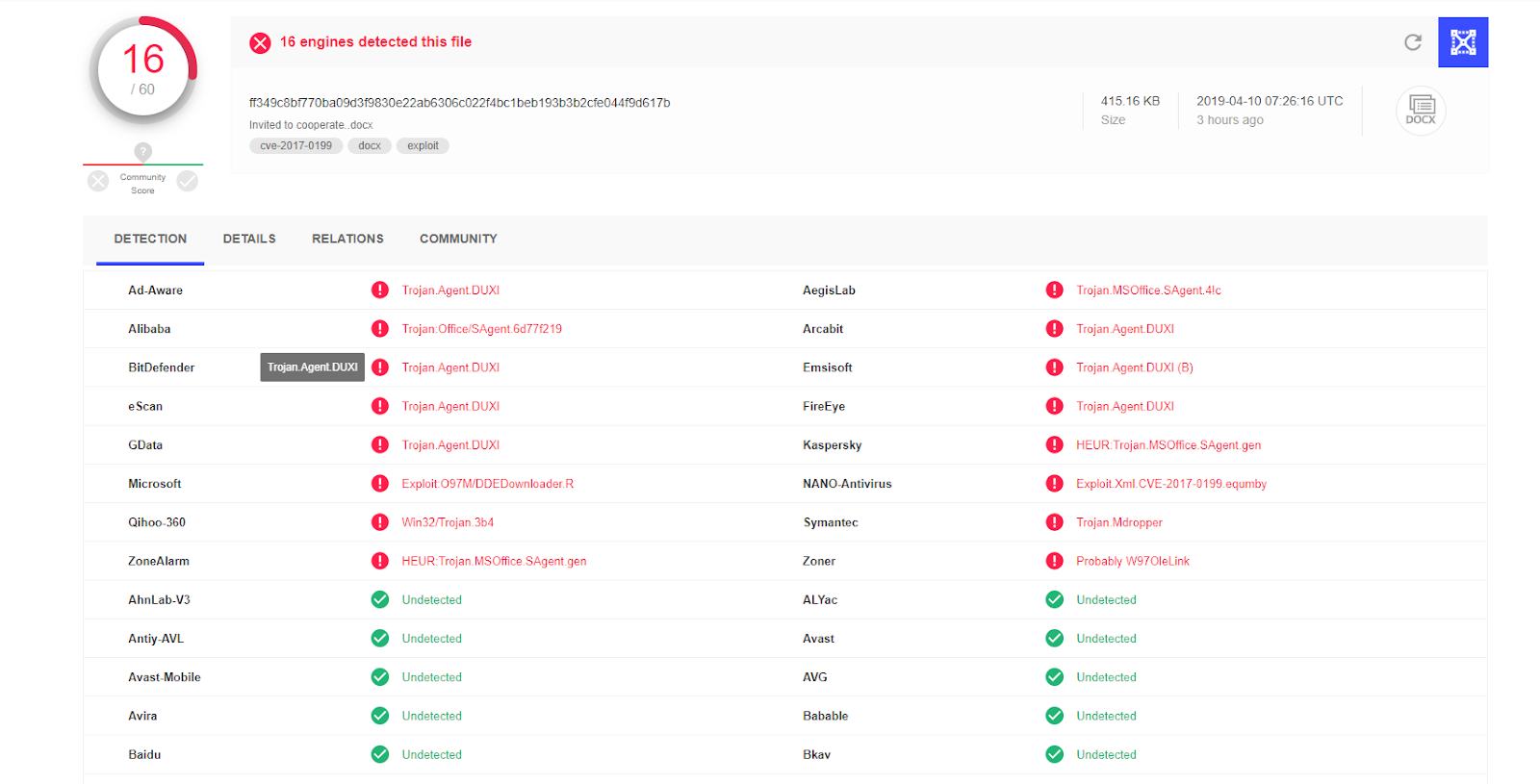This screenshot has width=1540, height=784.
Task: Click alert icon in Symantec row
Action: tap(1055, 522)
